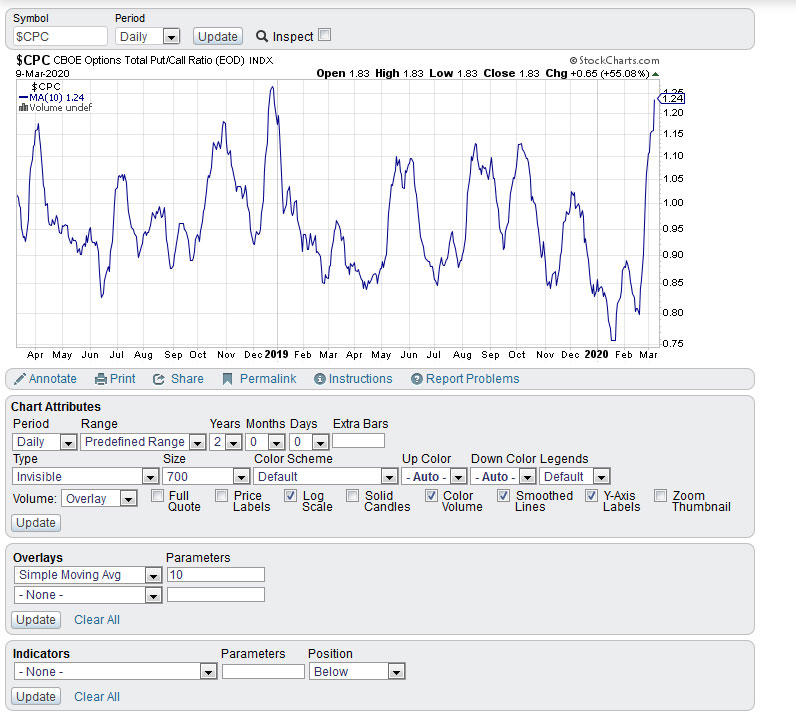Click the Inspect magnifier icon

[262, 36]
